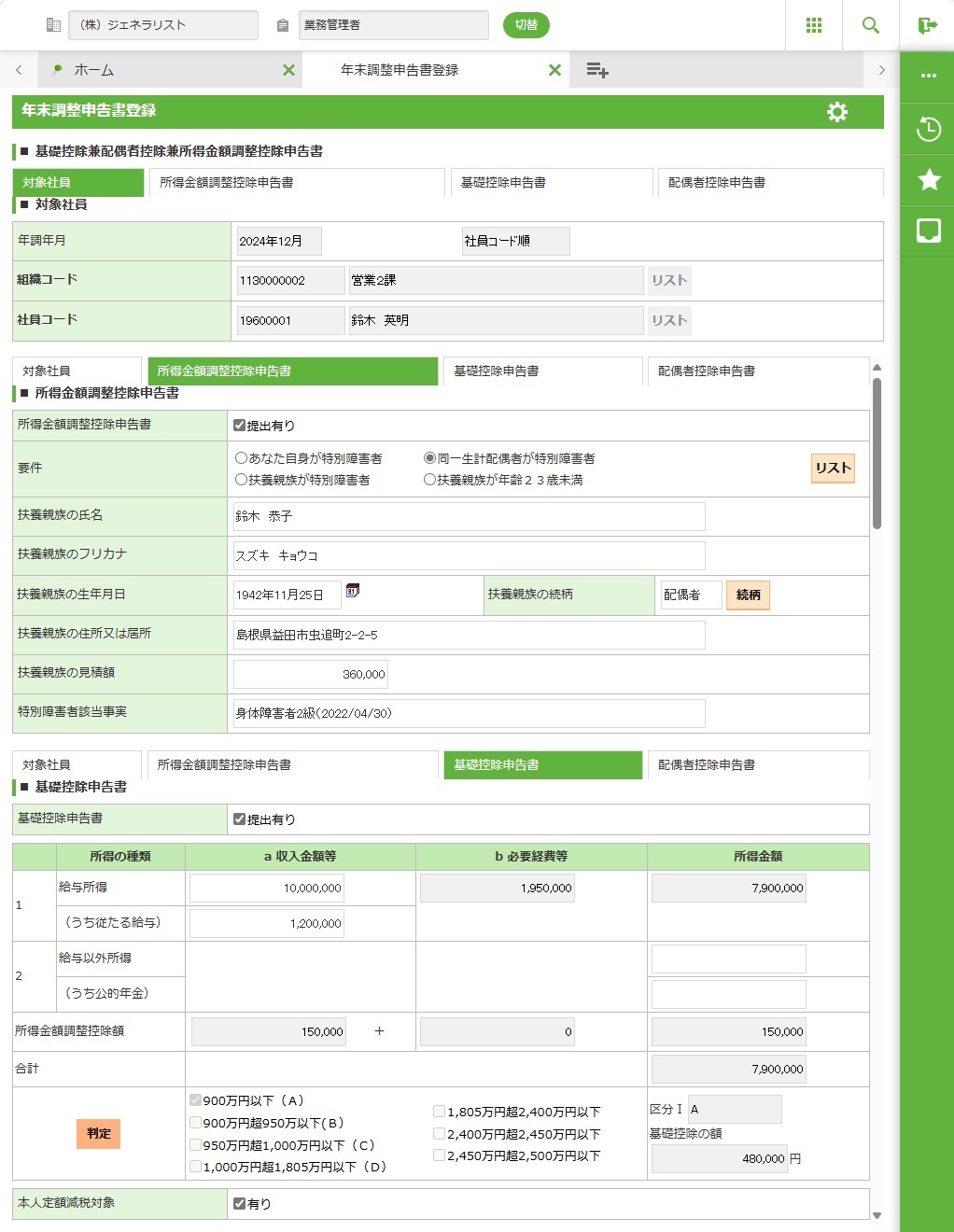Select あなた自身が特別障害者 radio option
This screenshot has height=1232, width=954.
pyautogui.click(x=242, y=458)
